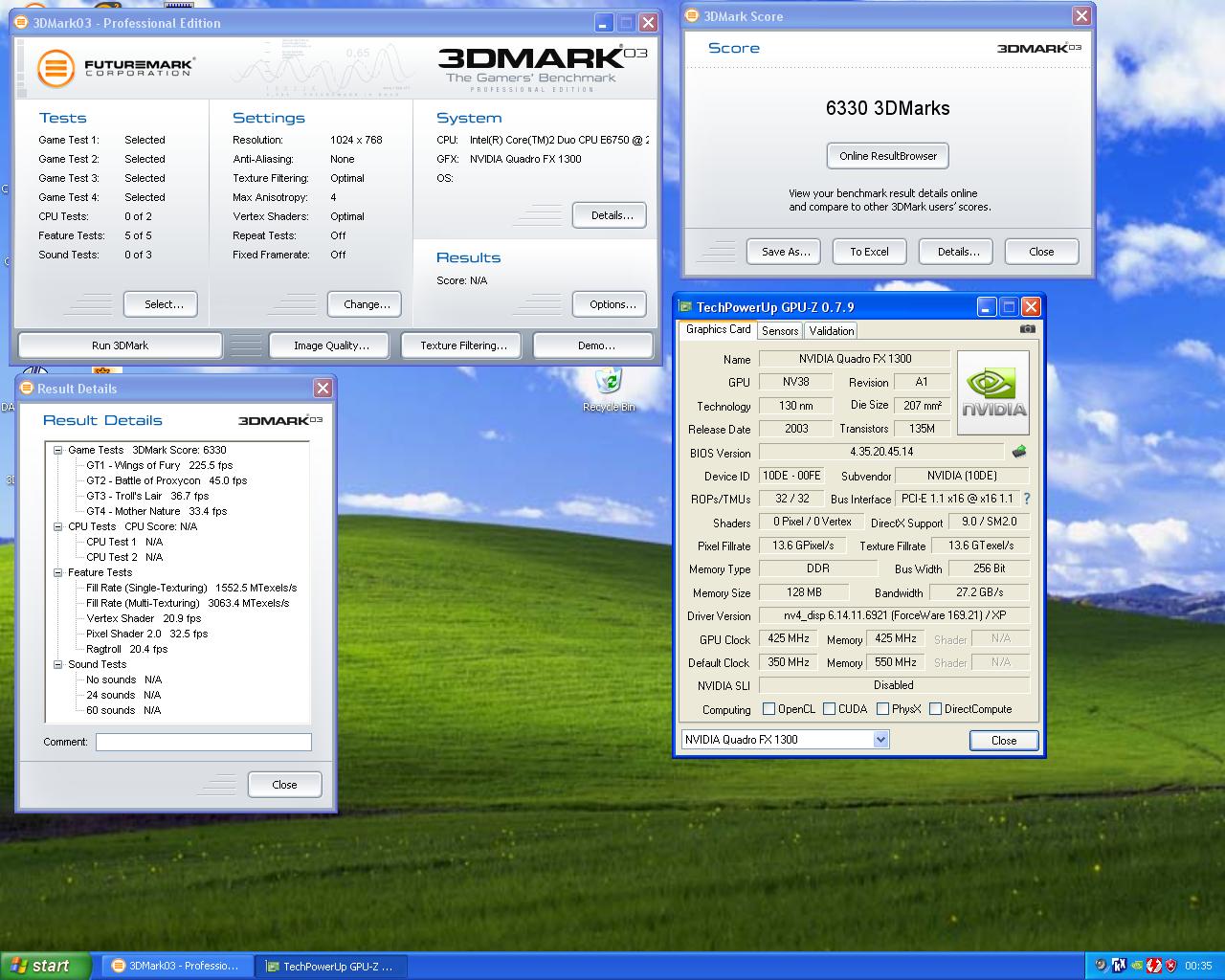Image resolution: width=1225 pixels, height=980 pixels.
Task: Click the GPU-Z screenshot camera icon
Action: click(1027, 329)
